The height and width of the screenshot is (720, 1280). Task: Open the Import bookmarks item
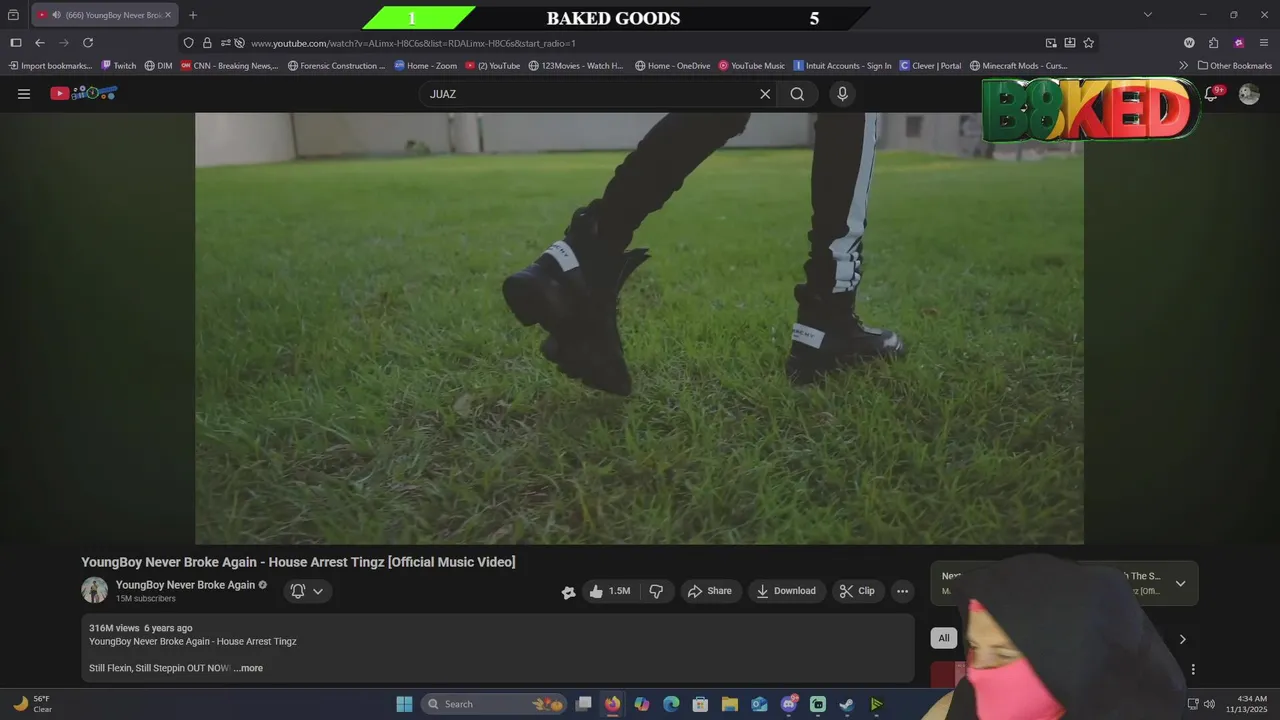pyautogui.click(x=50, y=66)
